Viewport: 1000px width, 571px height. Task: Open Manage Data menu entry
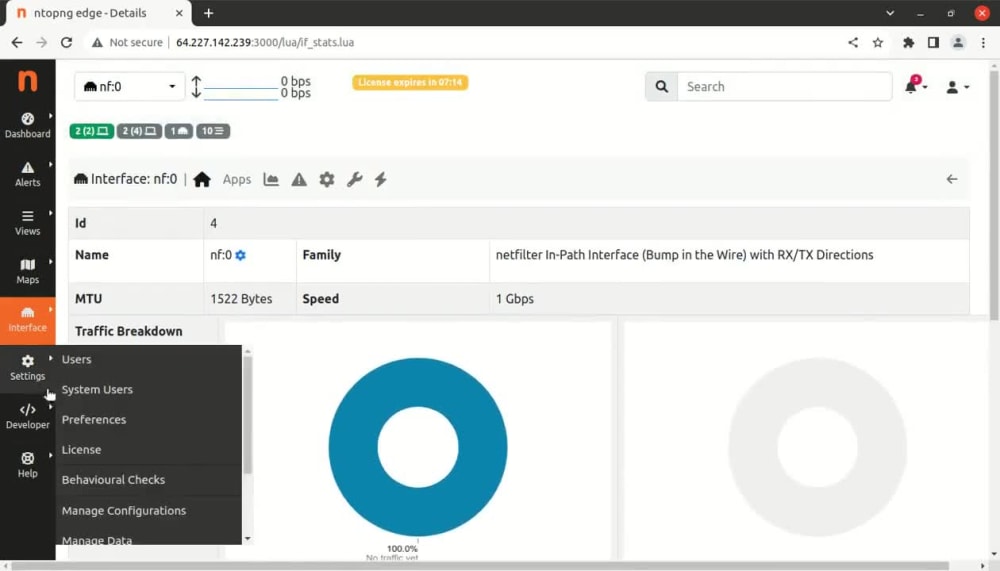[97, 540]
